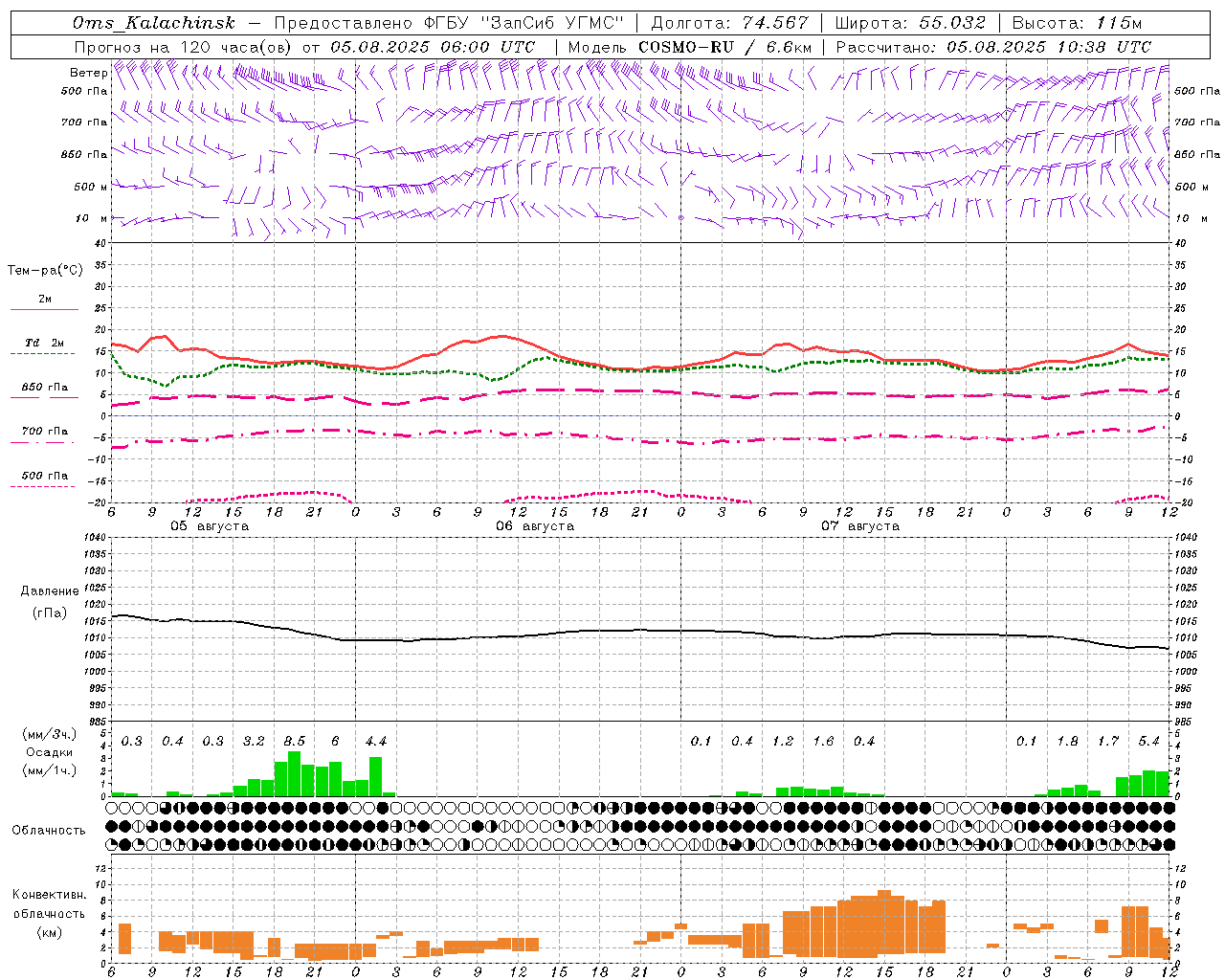The height and width of the screenshot is (980, 1225).
Task: Click the "Осадки" precipitation label
Action: click(49, 752)
